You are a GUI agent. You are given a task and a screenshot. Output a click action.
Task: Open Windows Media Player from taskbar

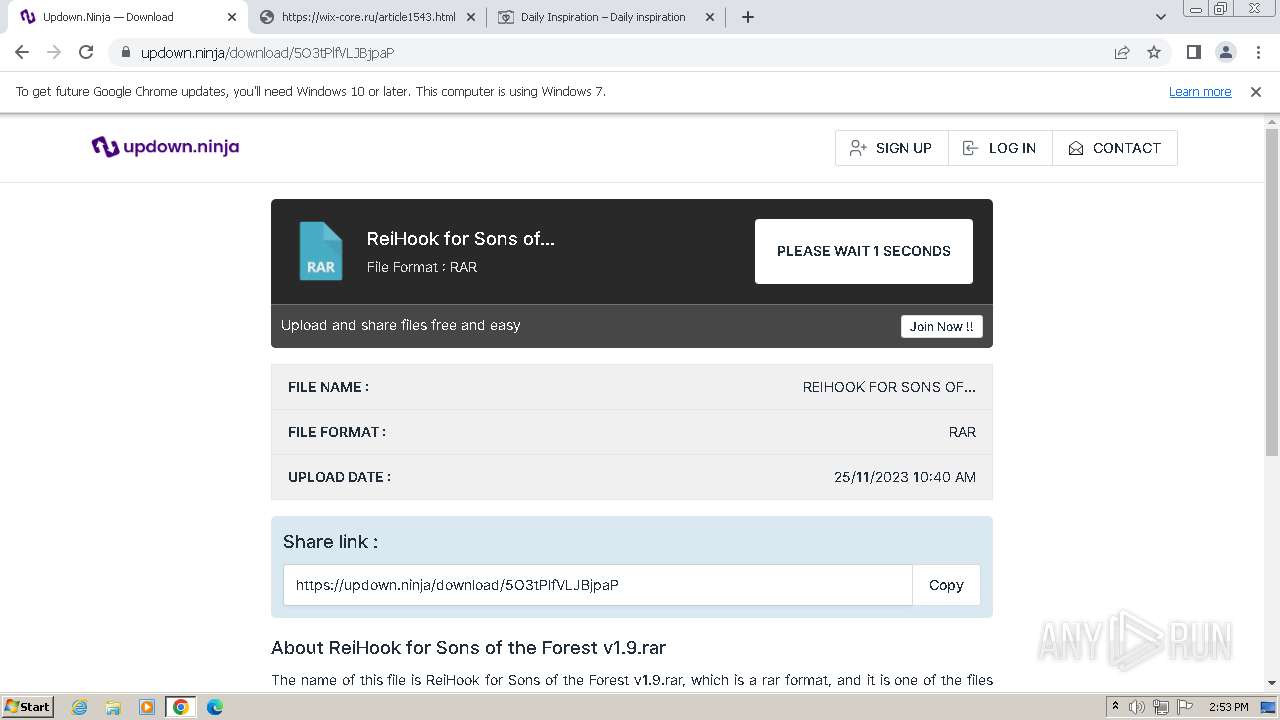pos(147,707)
